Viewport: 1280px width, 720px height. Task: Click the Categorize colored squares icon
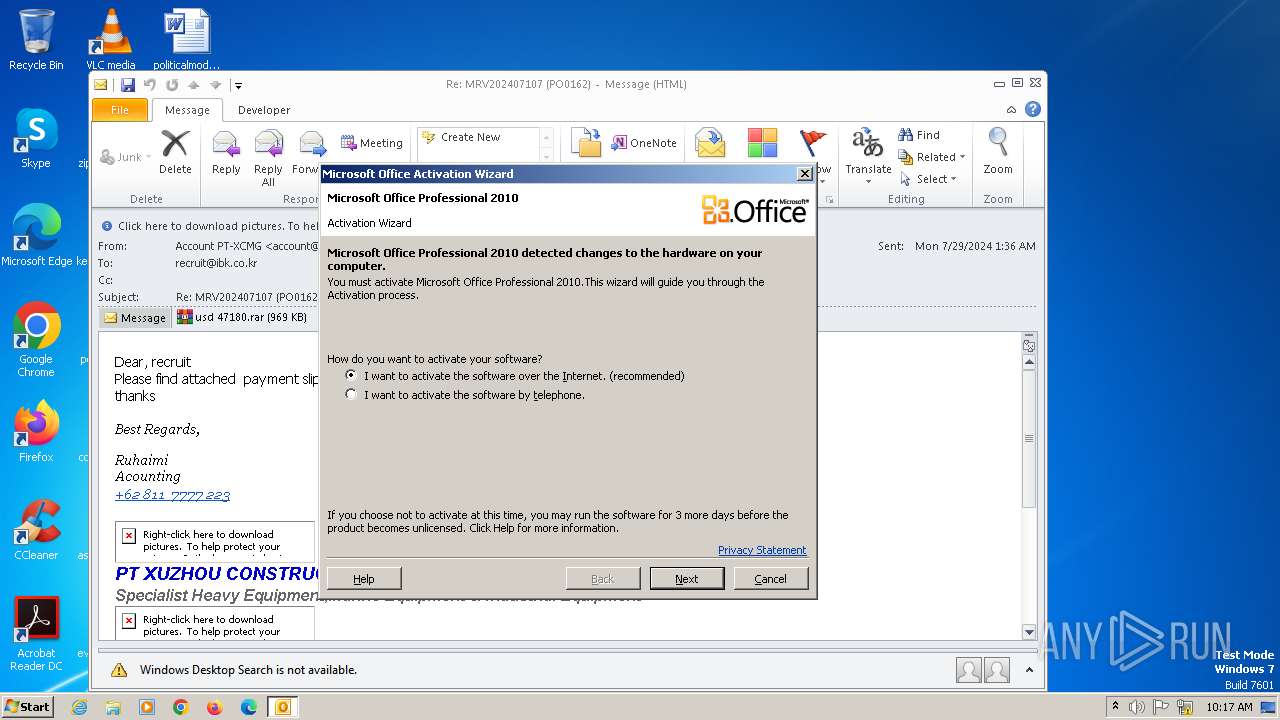762,143
